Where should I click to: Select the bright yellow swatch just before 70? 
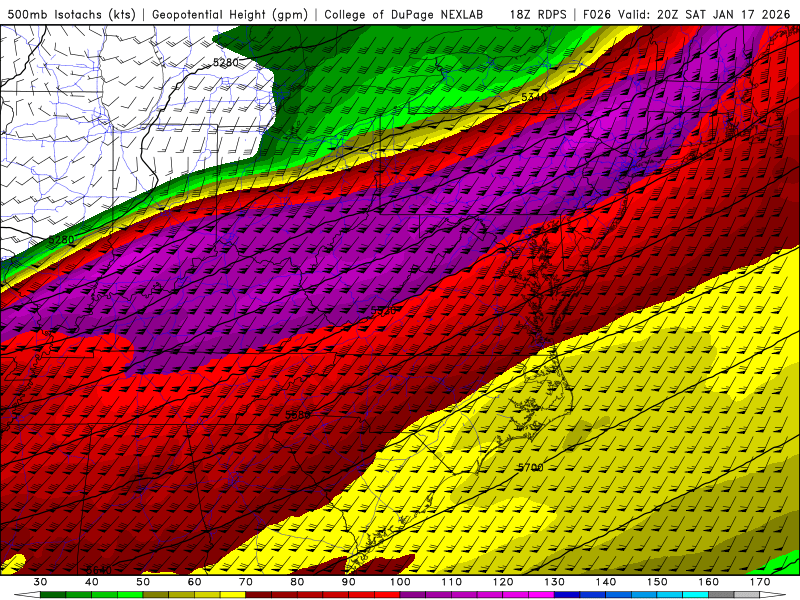tap(233, 595)
